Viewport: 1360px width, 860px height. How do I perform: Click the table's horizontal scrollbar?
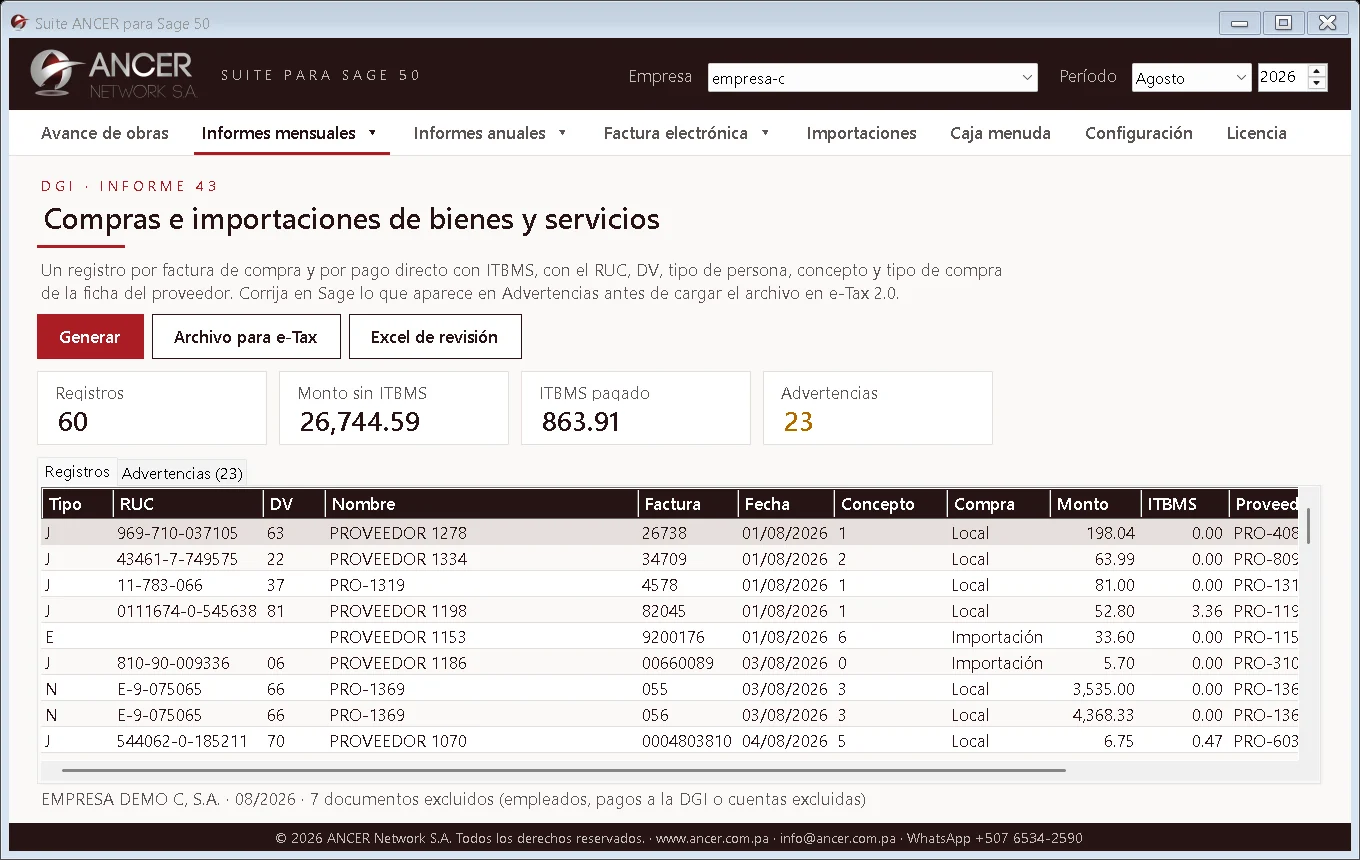(564, 770)
